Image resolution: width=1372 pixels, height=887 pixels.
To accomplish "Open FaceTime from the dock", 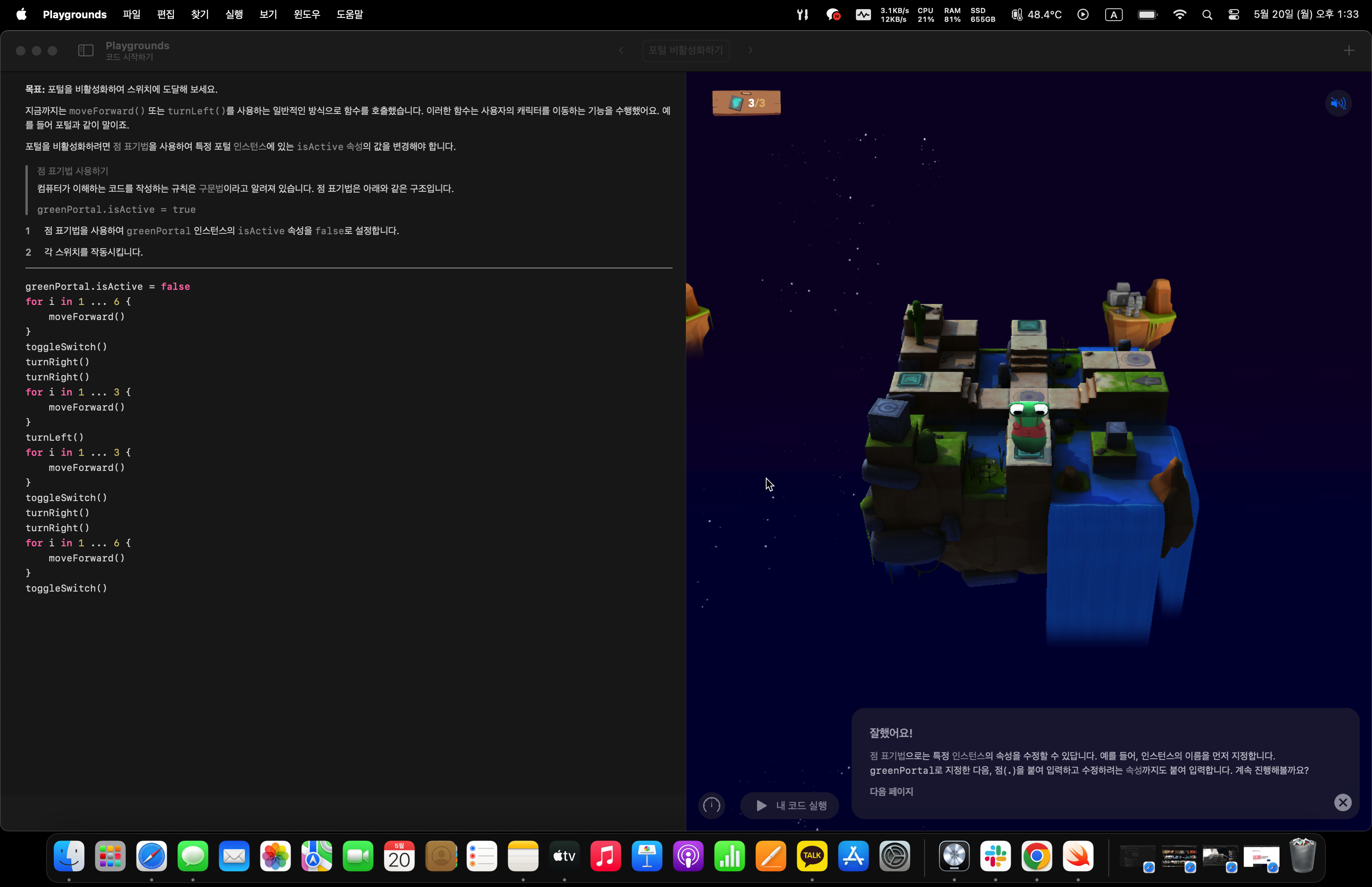I will (358, 856).
